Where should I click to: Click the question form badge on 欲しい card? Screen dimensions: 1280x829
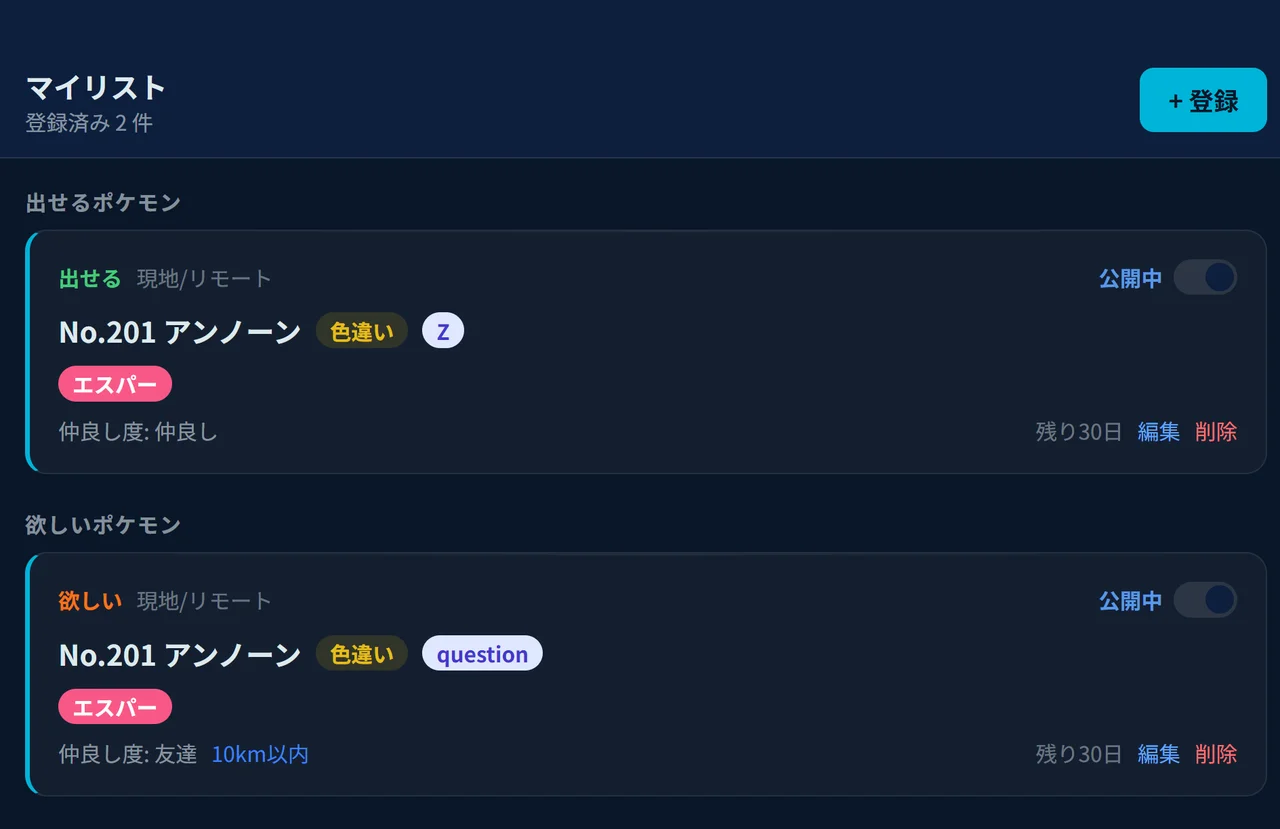point(482,653)
